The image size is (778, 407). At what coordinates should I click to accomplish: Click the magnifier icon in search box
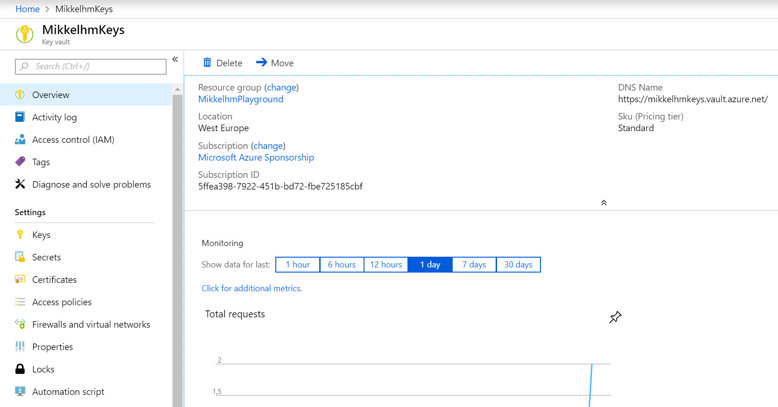(x=24, y=66)
